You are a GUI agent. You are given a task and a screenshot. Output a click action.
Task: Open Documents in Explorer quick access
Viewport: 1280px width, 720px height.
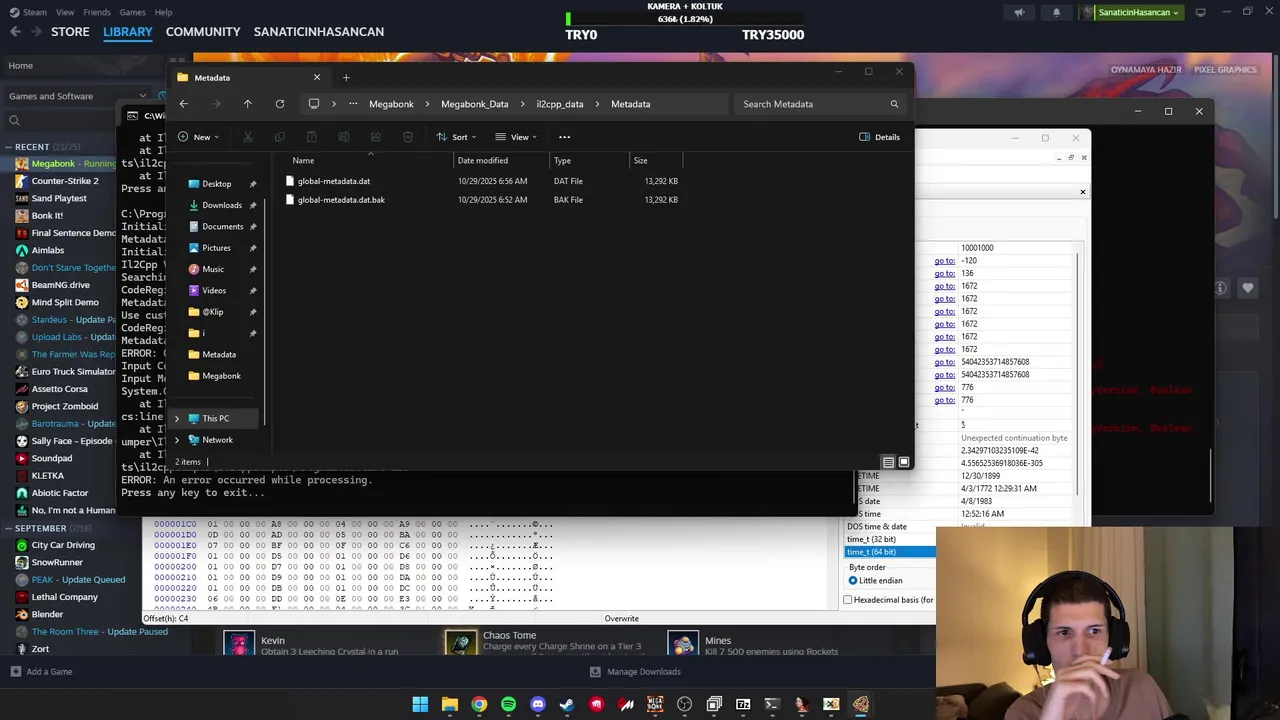pyautogui.click(x=222, y=226)
